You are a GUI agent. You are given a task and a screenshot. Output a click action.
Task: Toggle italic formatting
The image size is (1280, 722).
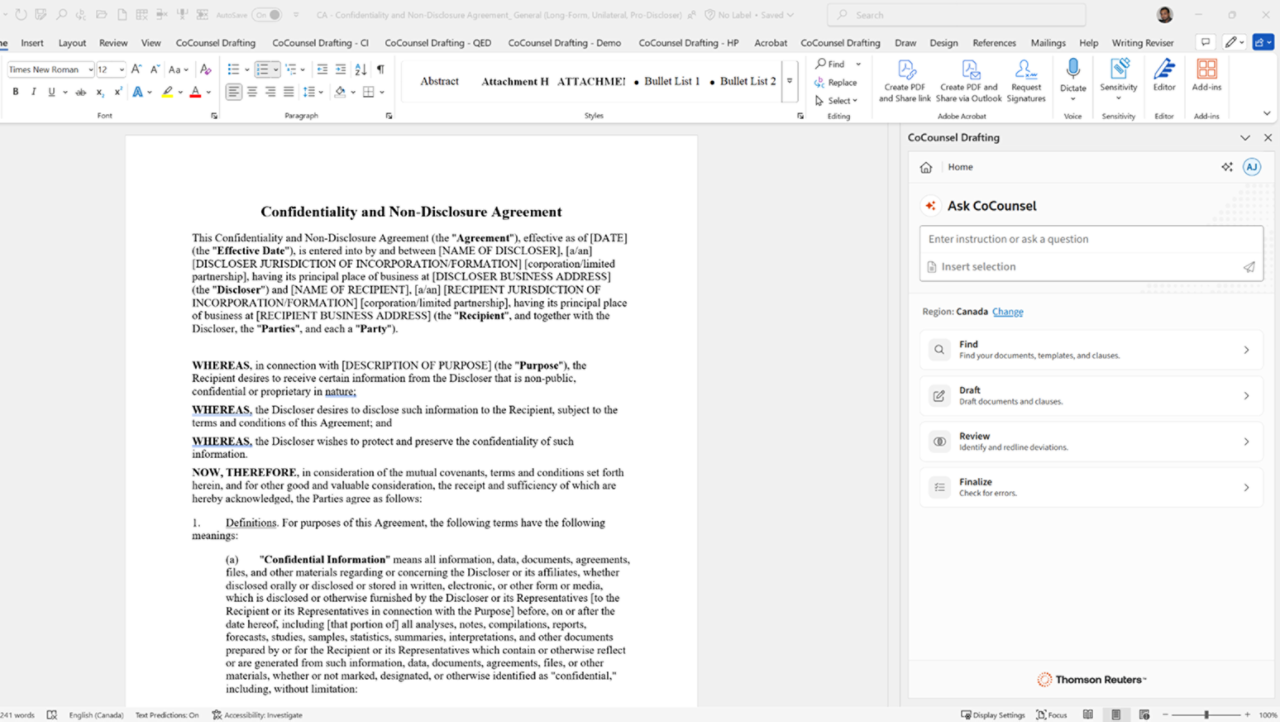point(33,92)
